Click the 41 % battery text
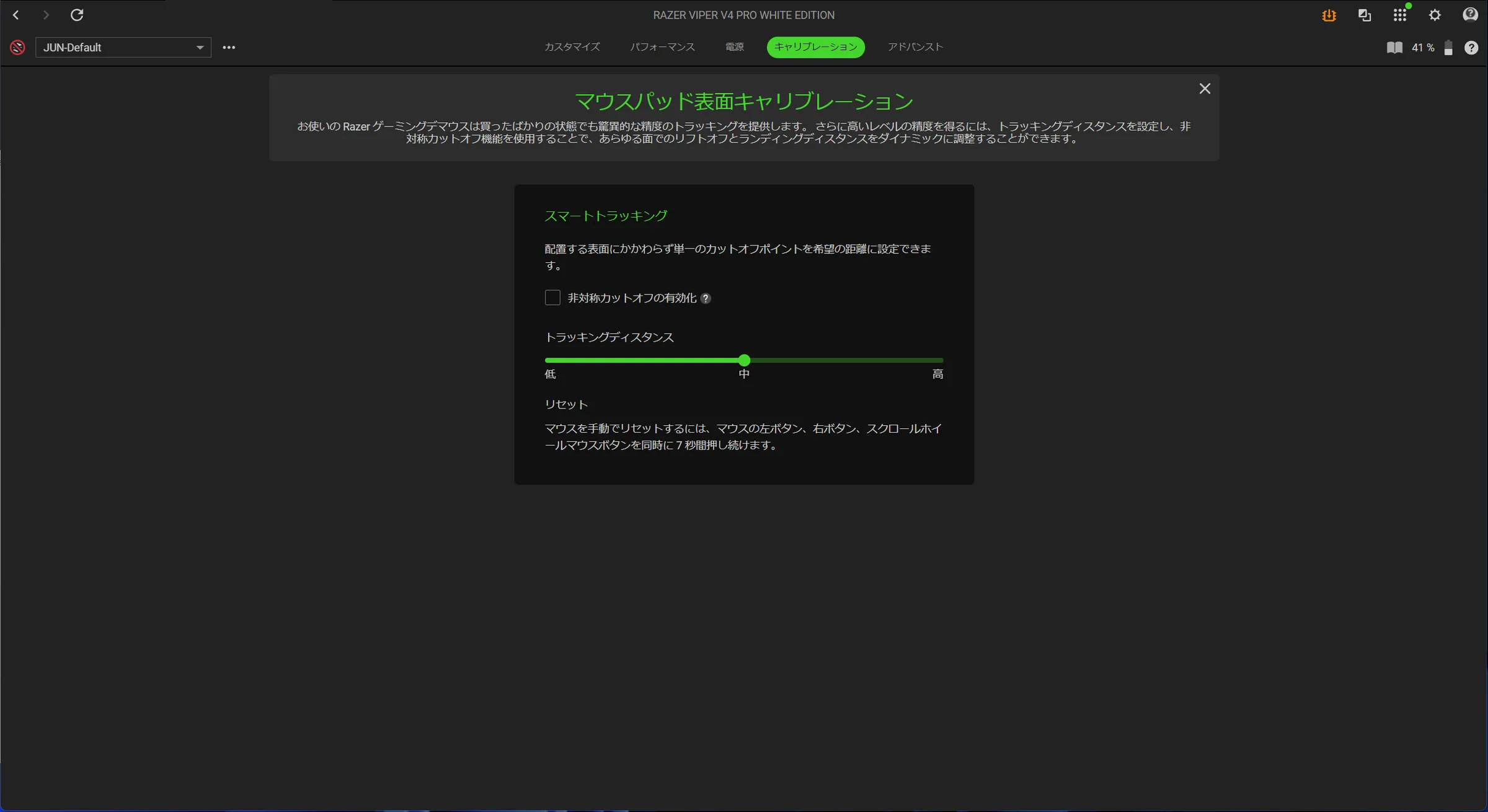This screenshot has width=1488, height=812. click(1423, 48)
